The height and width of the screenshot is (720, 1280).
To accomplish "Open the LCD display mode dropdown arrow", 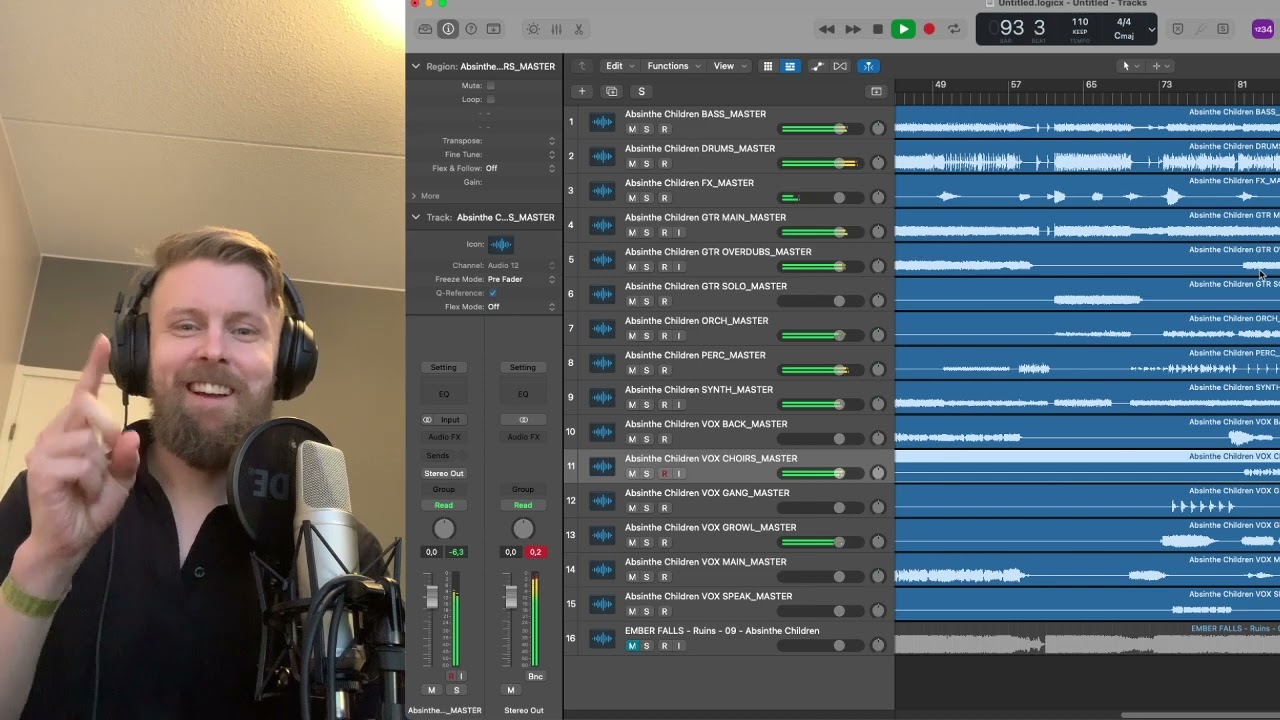I will pyautogui.click(x=1151, y=29).
